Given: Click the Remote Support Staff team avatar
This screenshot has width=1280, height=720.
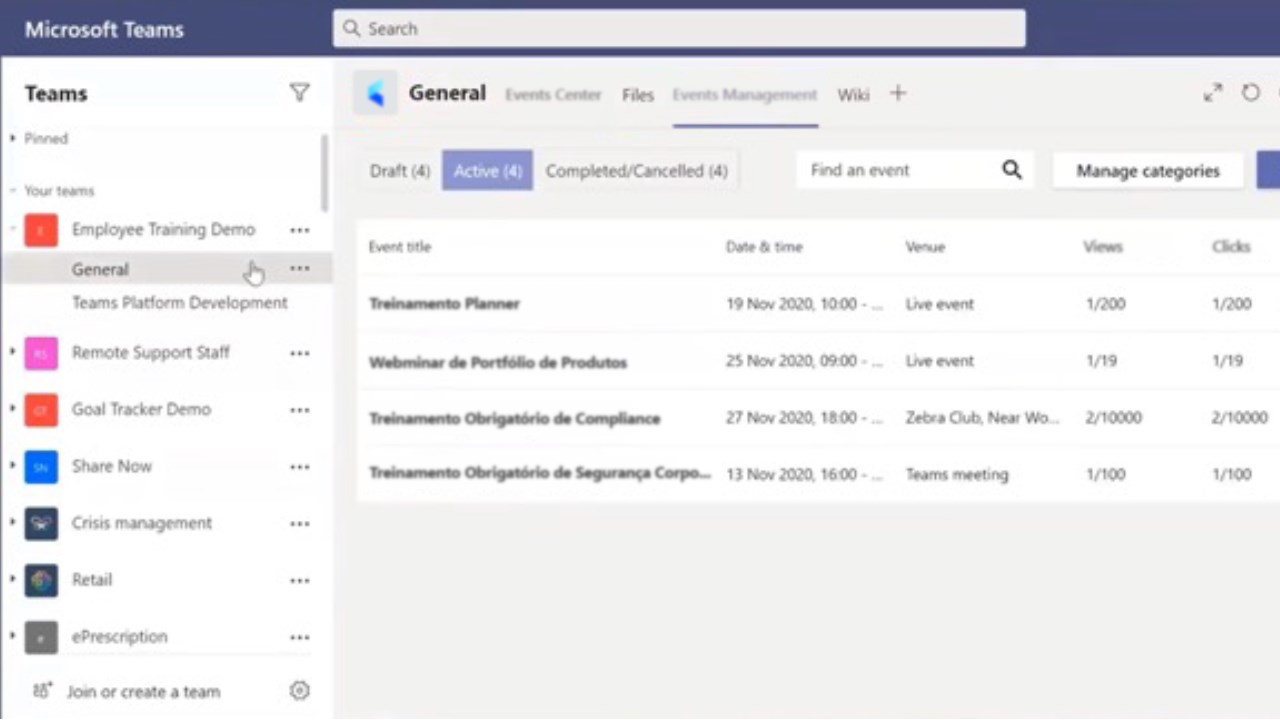Looking at the screenshot, I should pyautogui.click(x=41, y=353).
